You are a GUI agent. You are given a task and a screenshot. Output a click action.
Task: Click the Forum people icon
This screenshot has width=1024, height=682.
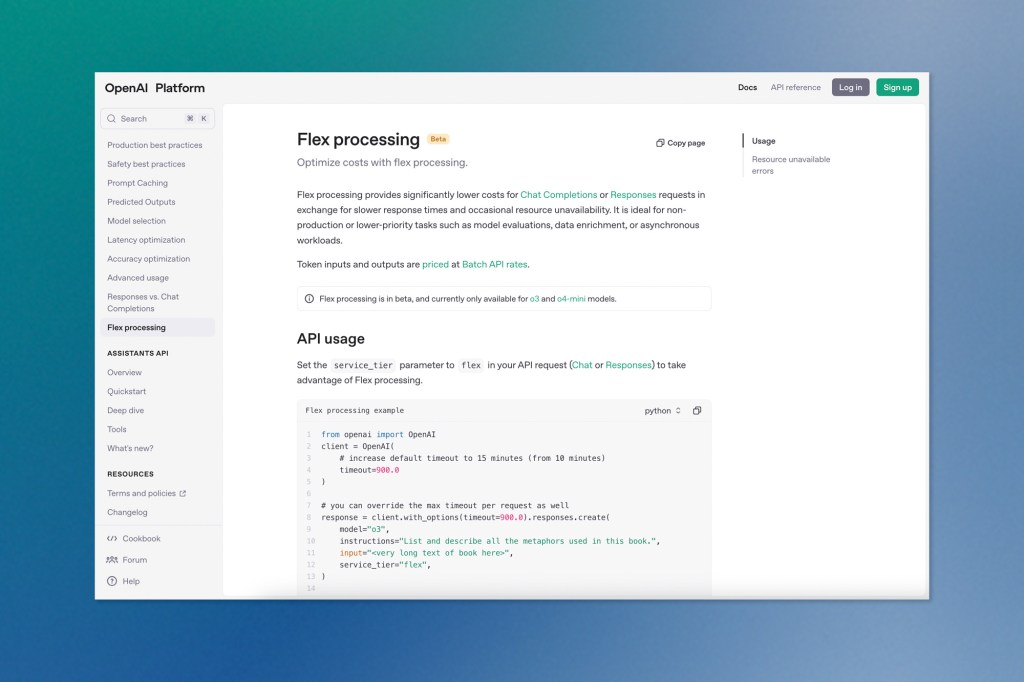pos(112,560)
